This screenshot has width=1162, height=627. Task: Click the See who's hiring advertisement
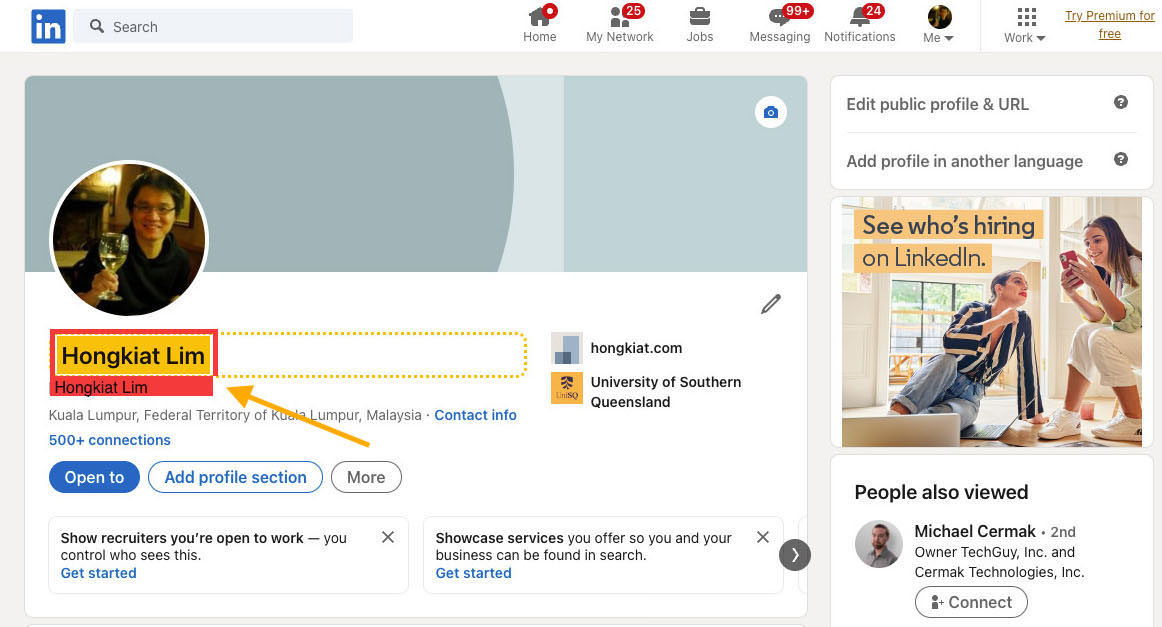(992, 322)
